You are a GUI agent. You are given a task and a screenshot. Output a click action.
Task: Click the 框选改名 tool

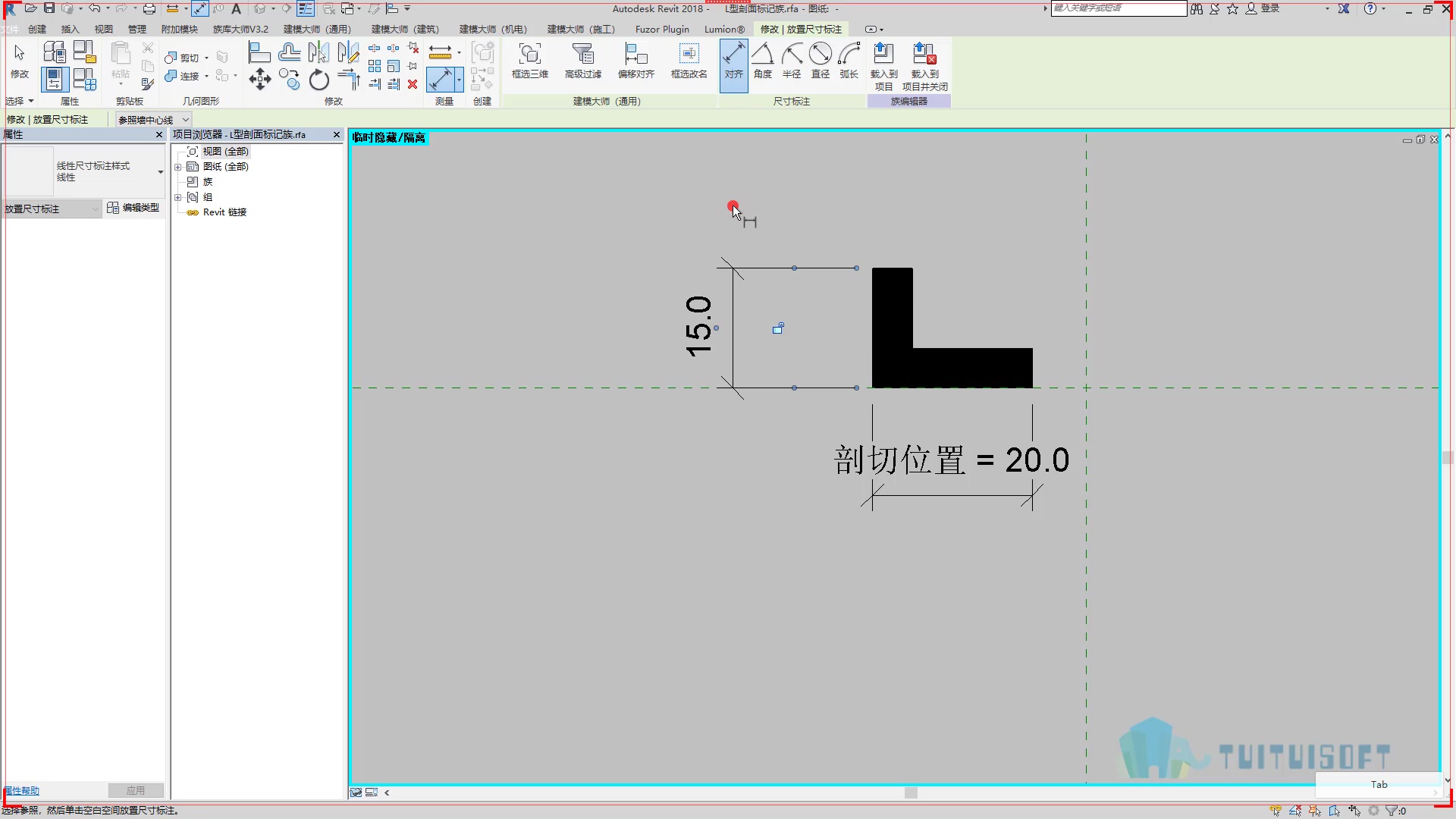(689, 61)
